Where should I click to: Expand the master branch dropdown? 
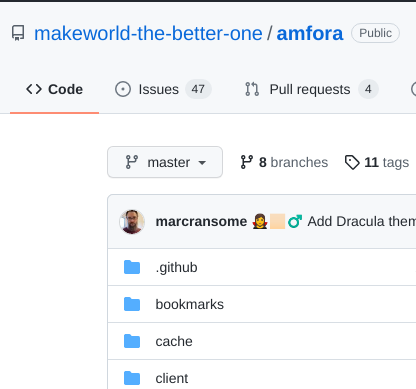[x=165, y=162]
